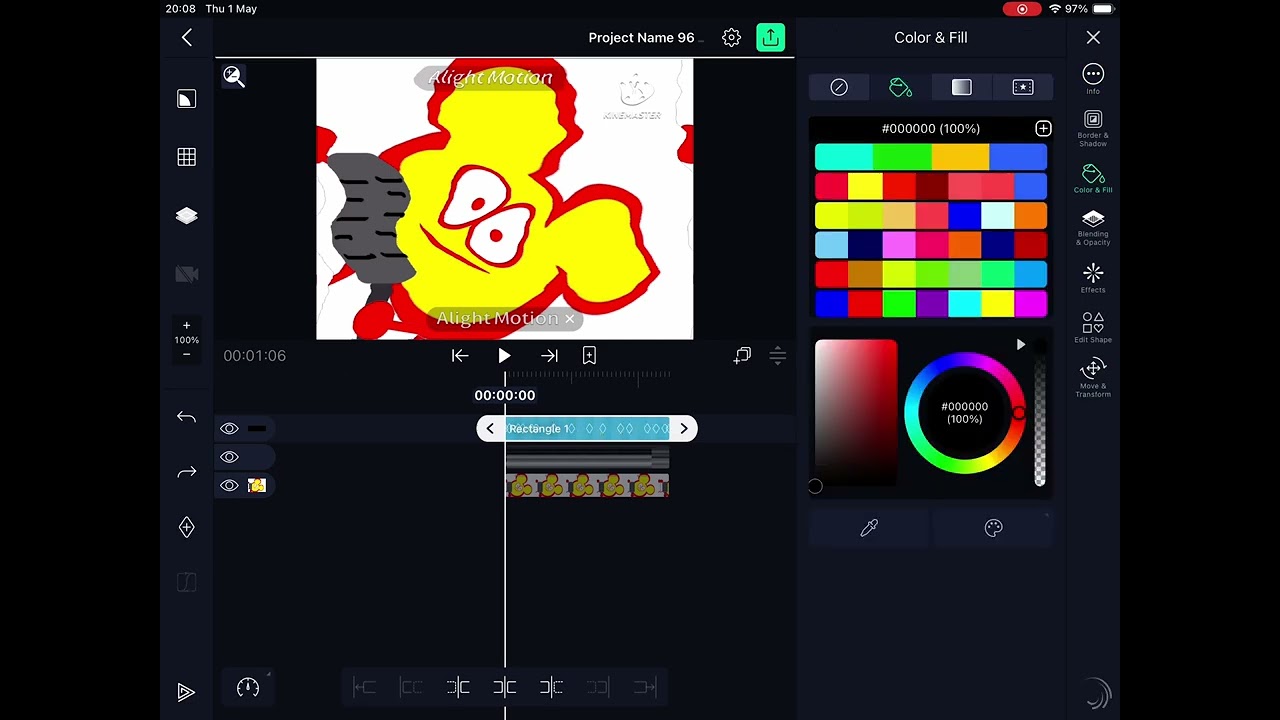Select the purple swatch in the bottom row
Screen dimensions: 1280x720
tap(931, 303)
